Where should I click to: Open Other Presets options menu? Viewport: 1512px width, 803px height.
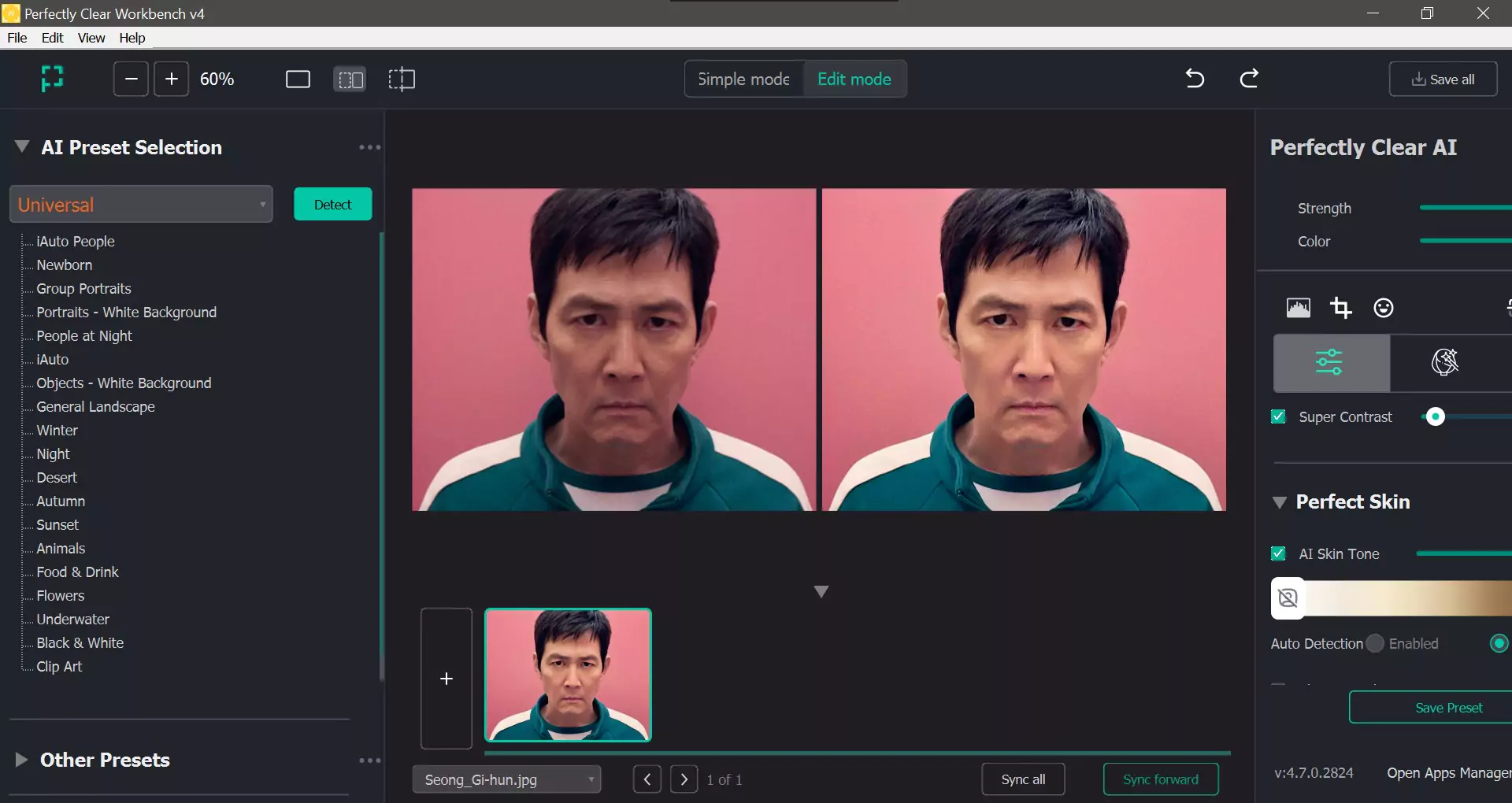369,760
